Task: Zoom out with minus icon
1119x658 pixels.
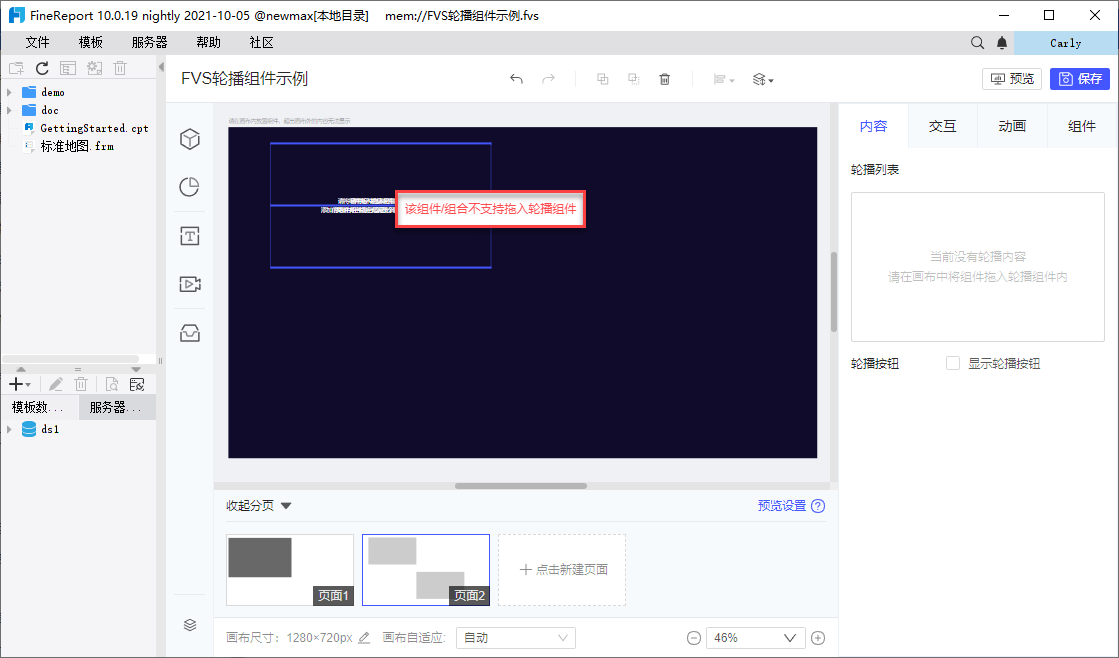Action: click(694, 638)
